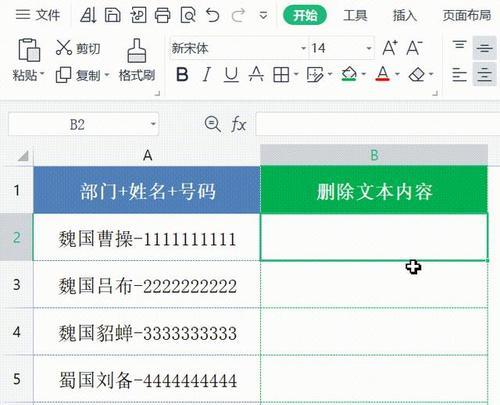Undo the last action

213,15
